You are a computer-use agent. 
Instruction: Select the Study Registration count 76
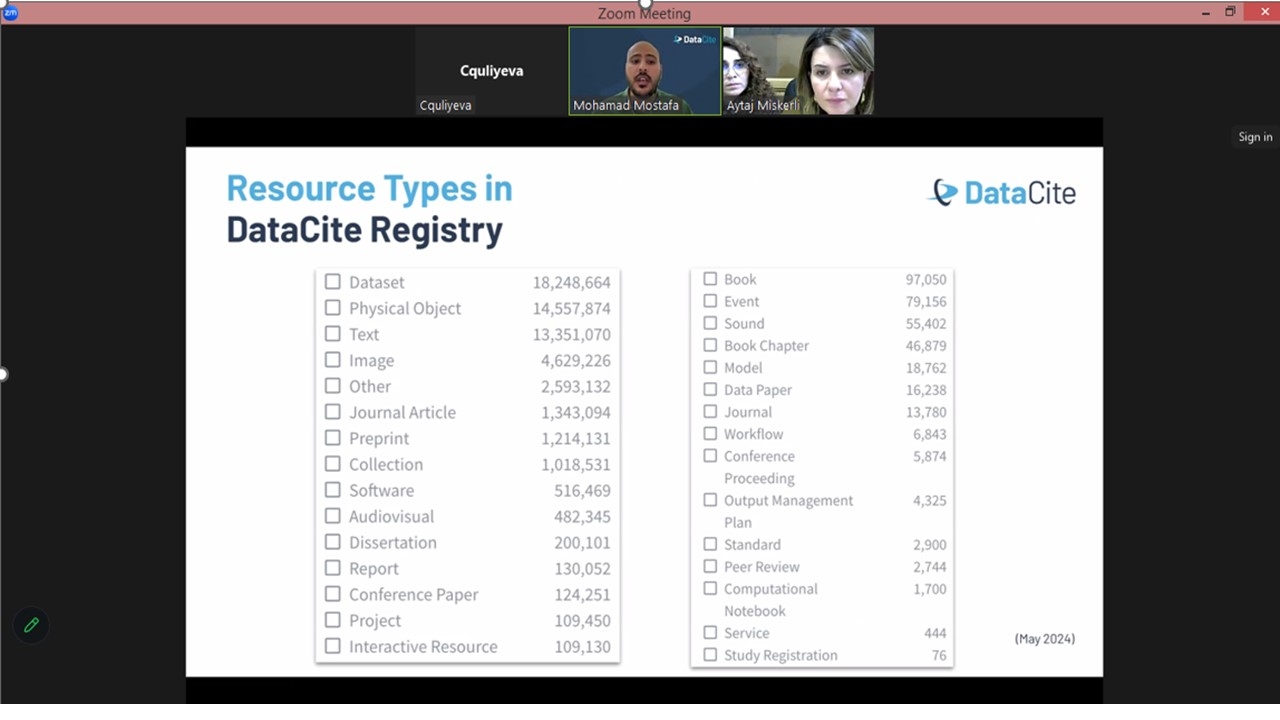[x=939, y=655]
